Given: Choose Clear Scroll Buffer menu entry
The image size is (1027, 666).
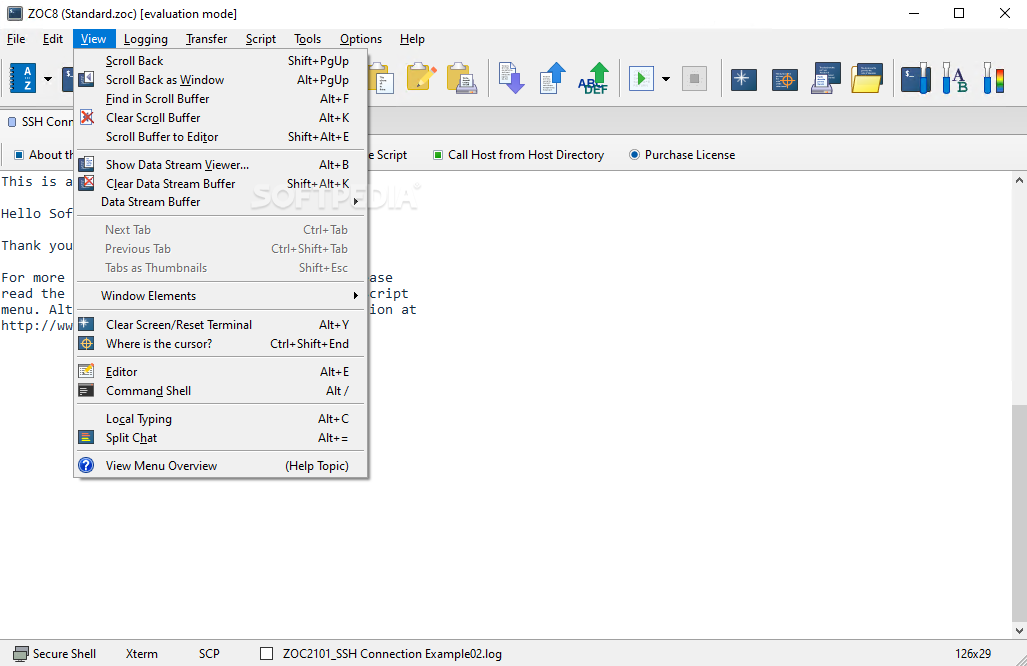Looking at the screenshot, I should click(x=221, y=118).
